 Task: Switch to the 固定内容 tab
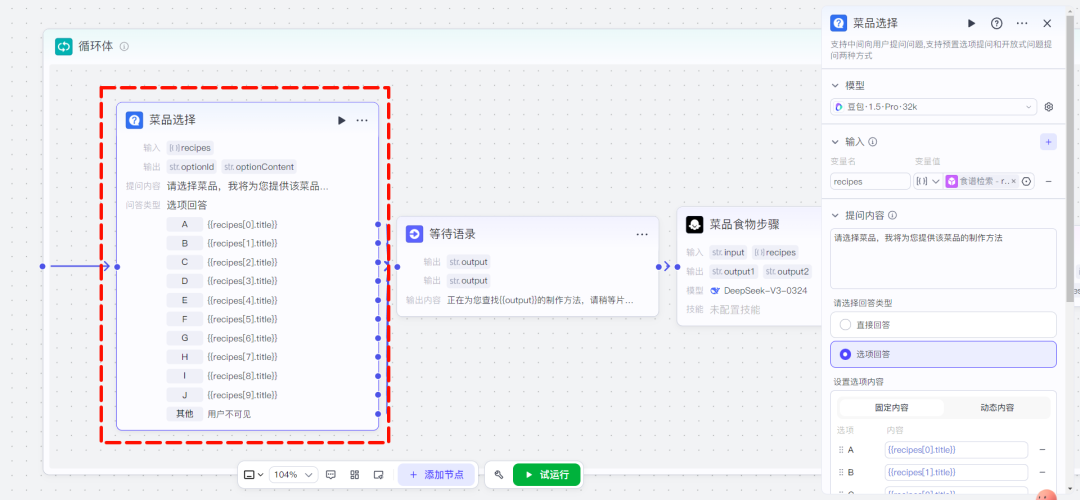click(891, 407)
